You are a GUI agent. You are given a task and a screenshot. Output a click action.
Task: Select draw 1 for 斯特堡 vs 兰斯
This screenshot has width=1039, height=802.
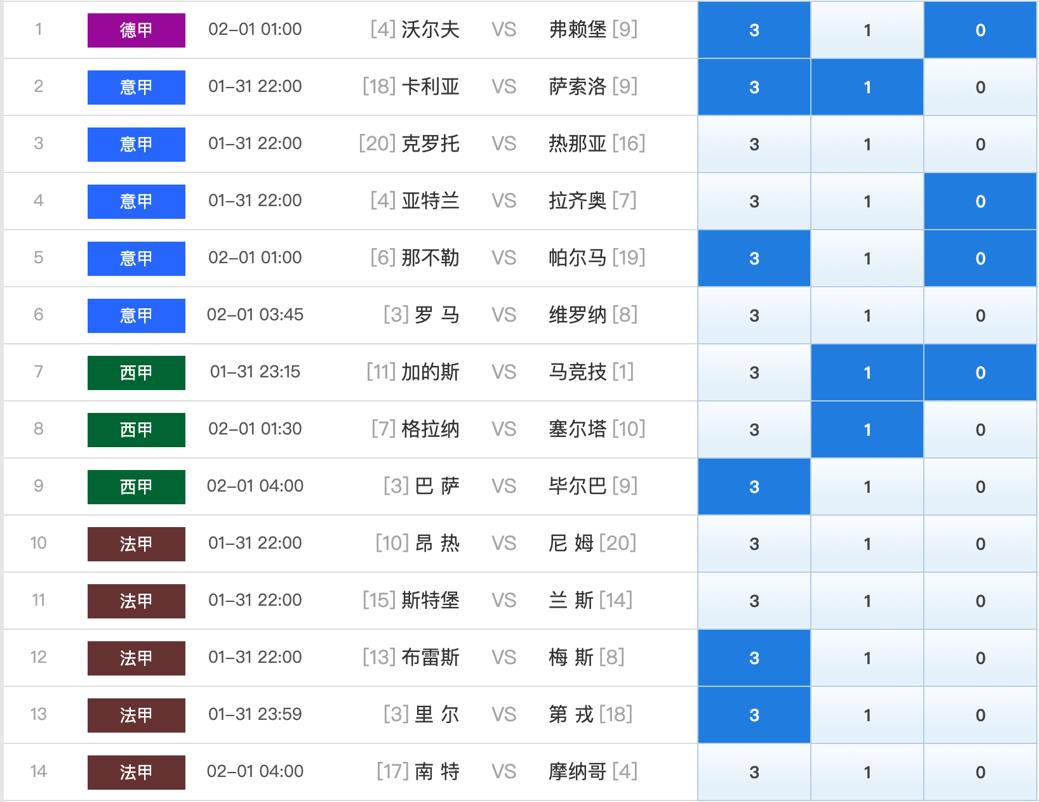pos(867,600)
